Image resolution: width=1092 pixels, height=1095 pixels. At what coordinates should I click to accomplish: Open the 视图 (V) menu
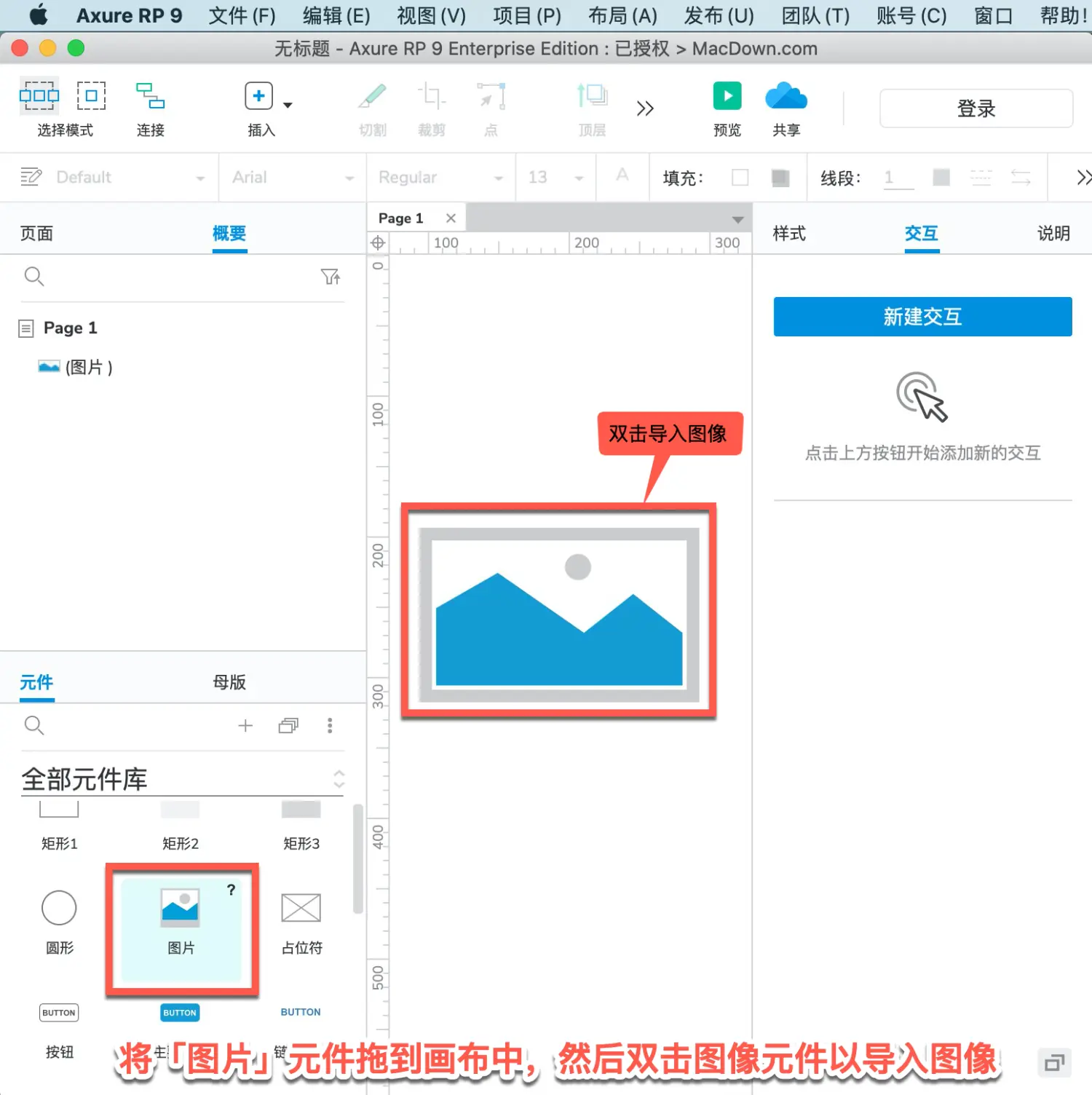[x=431, y=15]
